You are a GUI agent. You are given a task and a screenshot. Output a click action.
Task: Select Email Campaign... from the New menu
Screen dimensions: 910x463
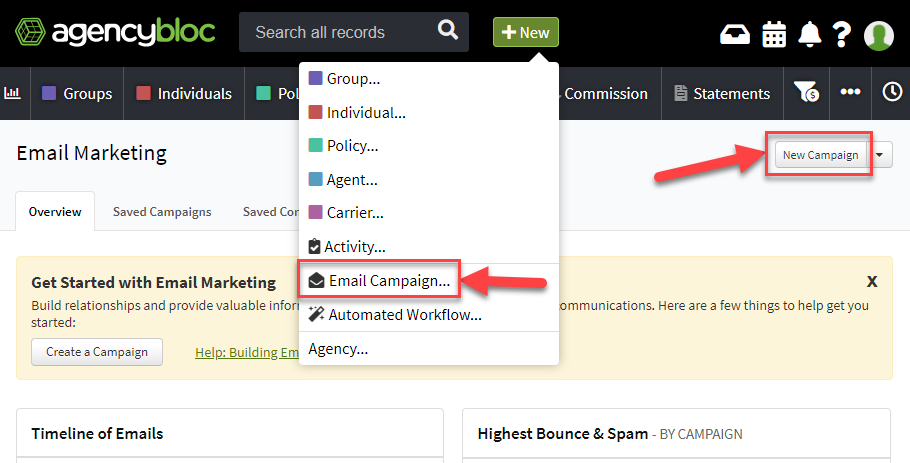(x=379, y=280)
